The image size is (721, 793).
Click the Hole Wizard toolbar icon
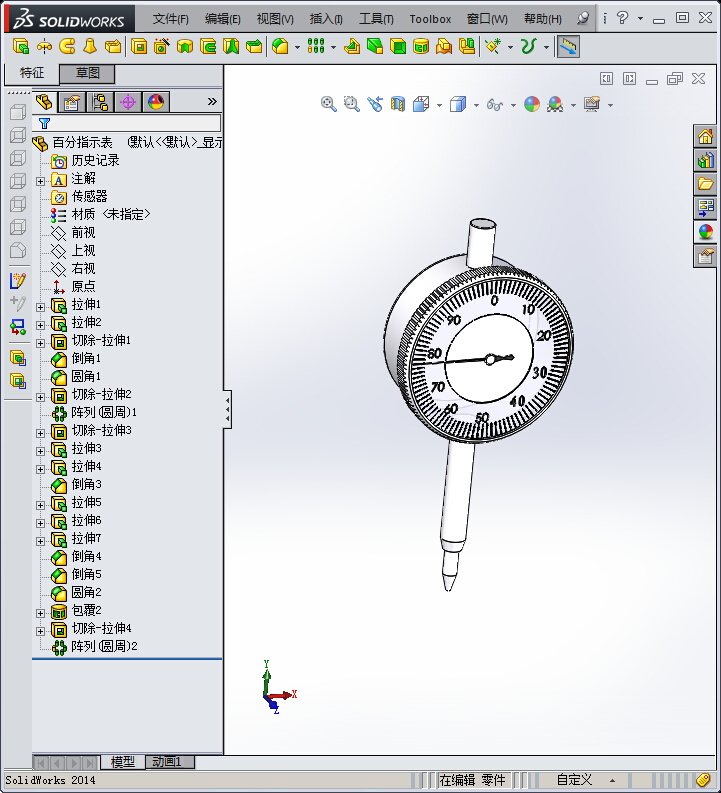pyautogui.click(x=162, y=47)
